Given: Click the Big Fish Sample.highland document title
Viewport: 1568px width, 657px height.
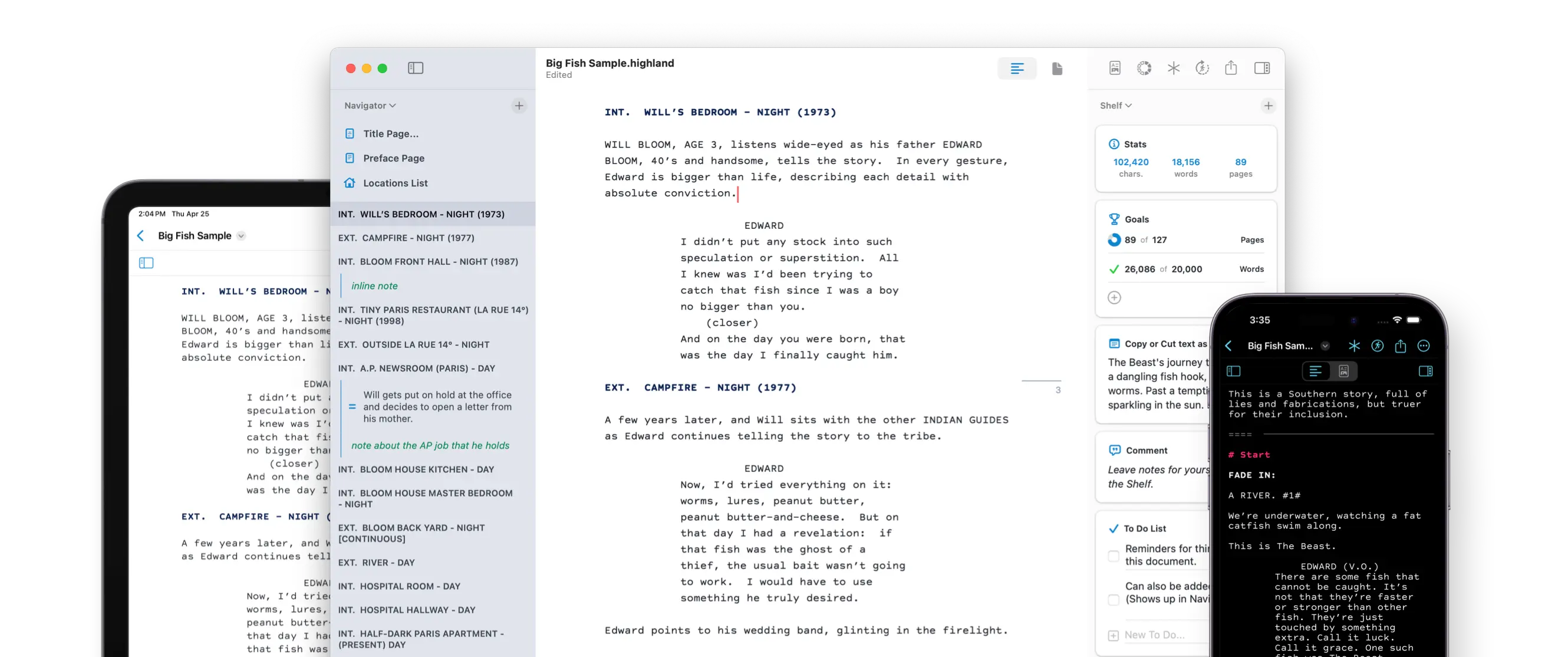Looking at the screenshot, I should coord(610,63).
